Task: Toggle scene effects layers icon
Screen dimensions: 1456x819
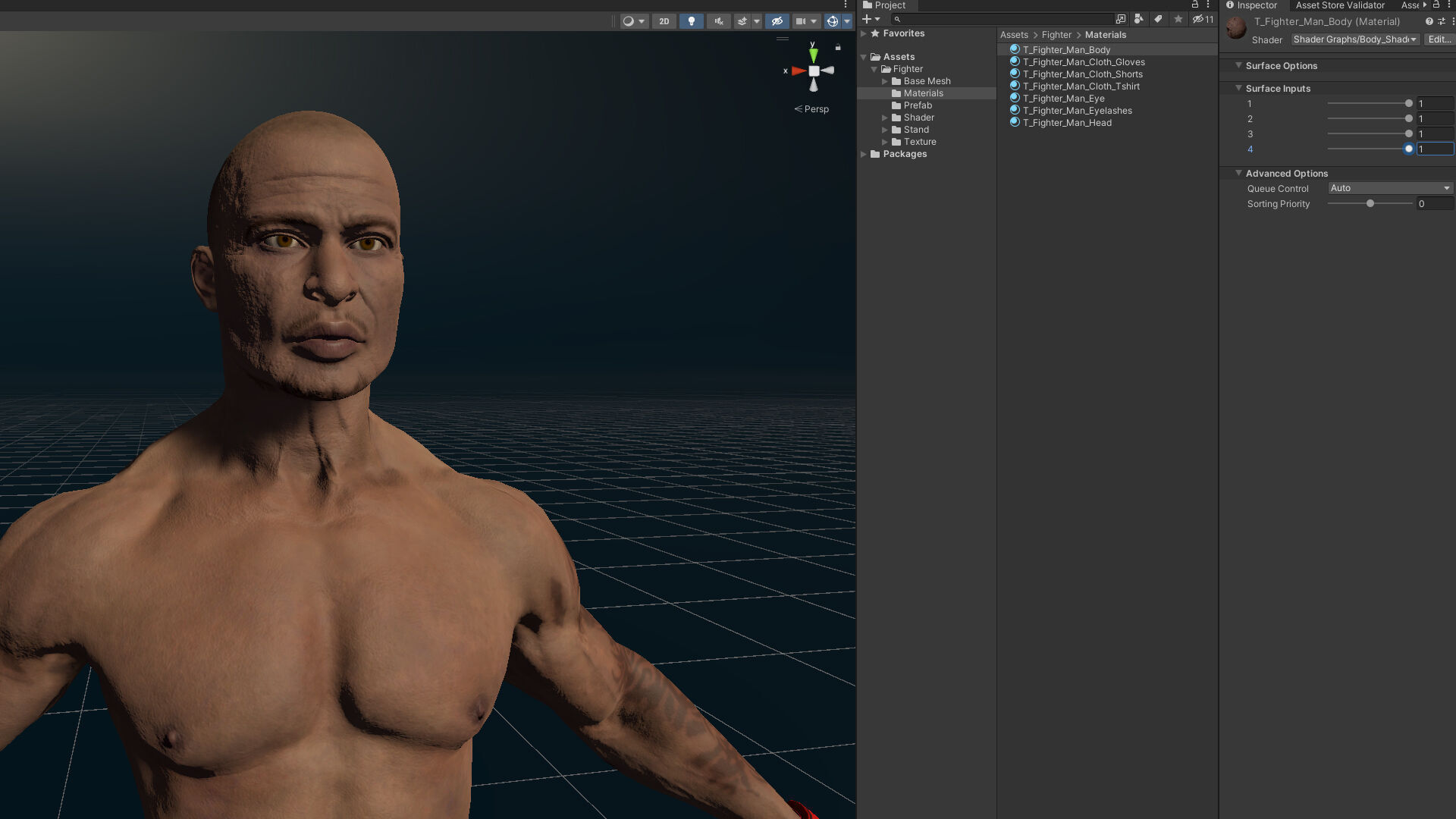Action: click(742, 21)
